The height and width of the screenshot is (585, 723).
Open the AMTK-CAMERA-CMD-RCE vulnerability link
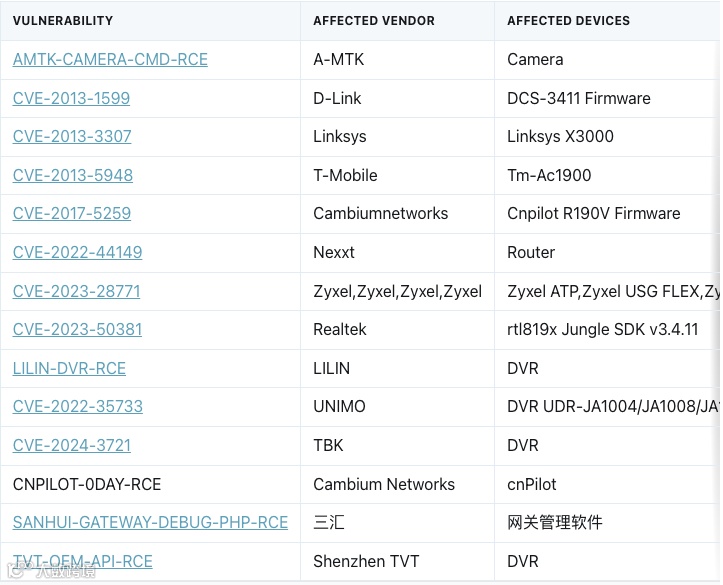pos(110,60)
